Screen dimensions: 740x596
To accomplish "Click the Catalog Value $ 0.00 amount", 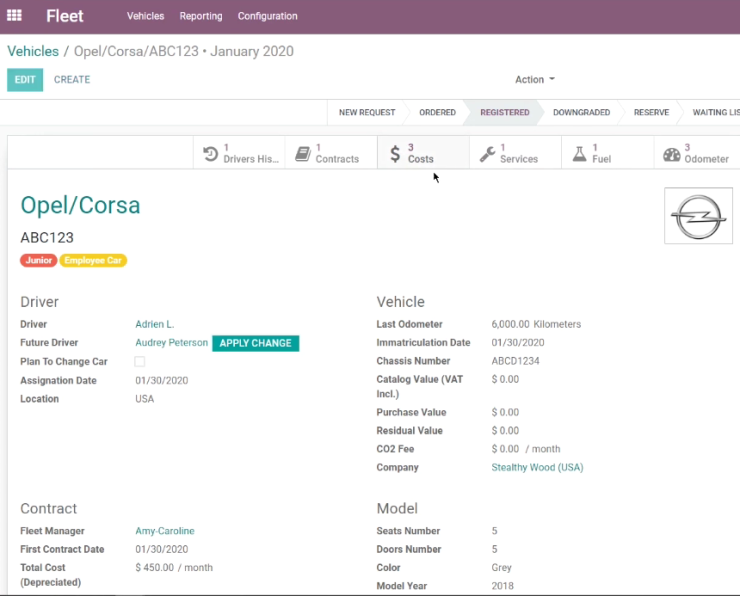I will [x=505, y=379].
